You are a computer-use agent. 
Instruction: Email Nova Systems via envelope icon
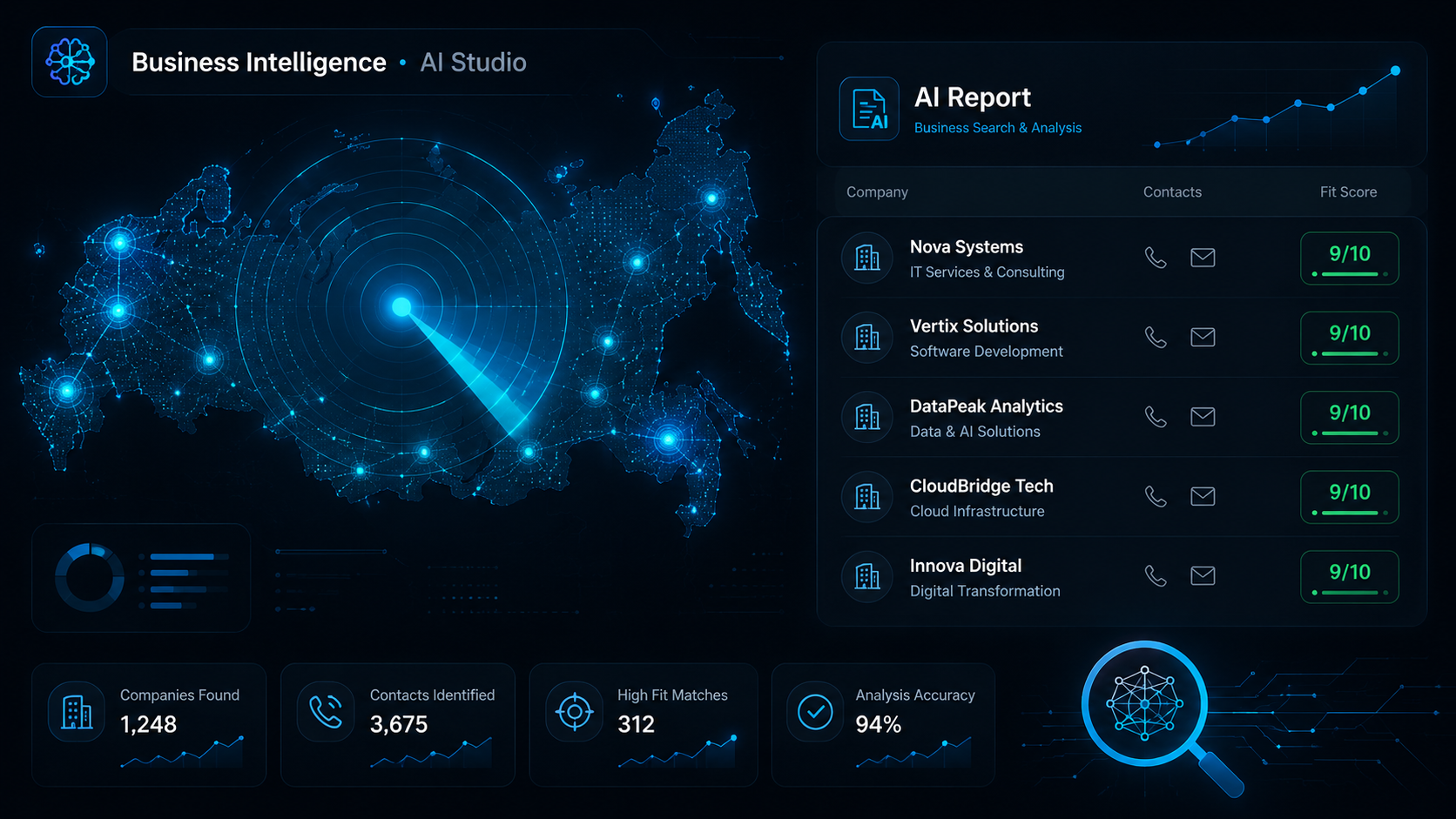tap(1203, 258)
